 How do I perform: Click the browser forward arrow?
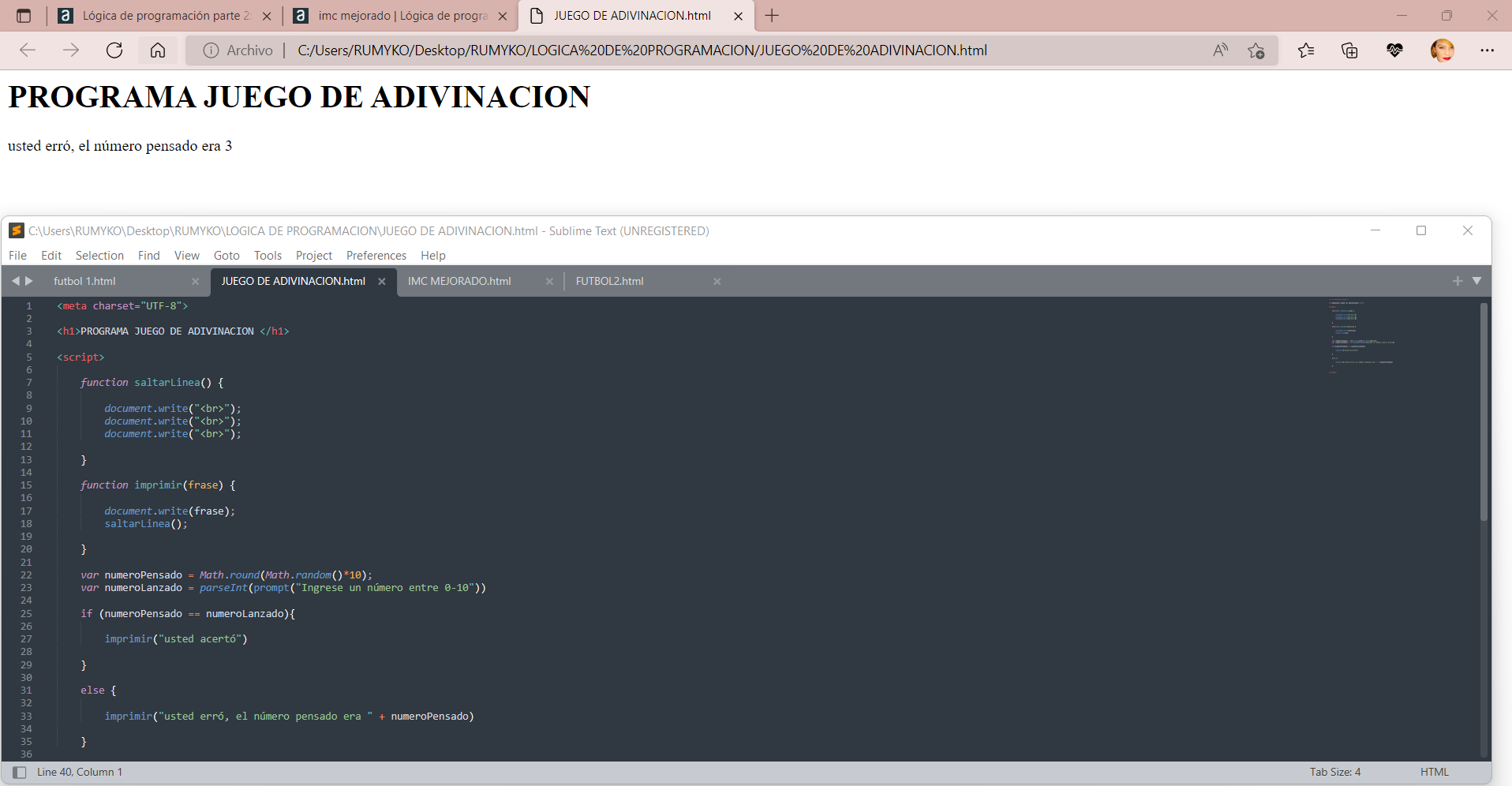(x=71, y=51)
